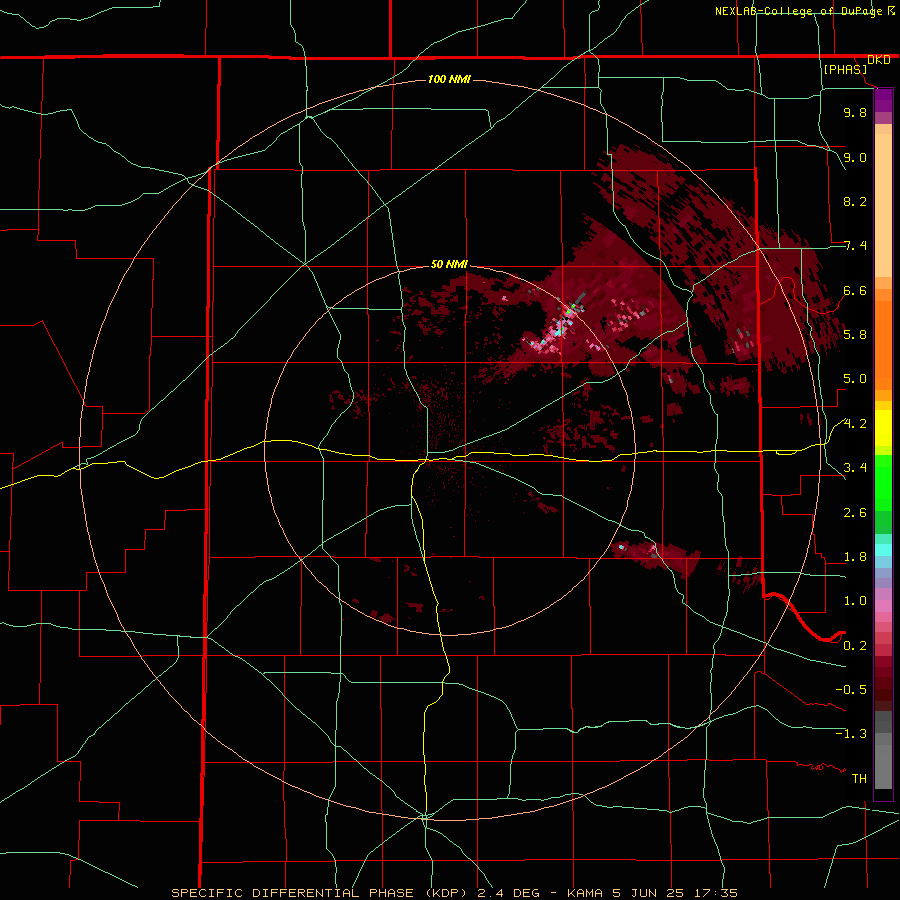
Task: Click the 8.2 color scale value
Action: pos(855,201)
